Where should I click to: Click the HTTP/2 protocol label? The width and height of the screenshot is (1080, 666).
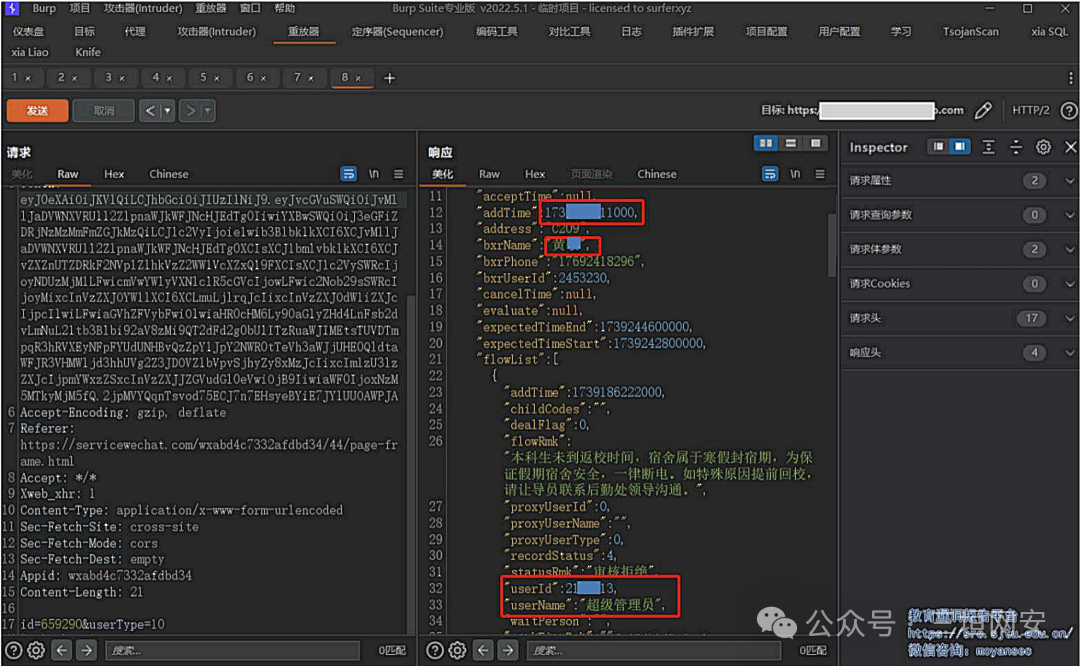1030,110
